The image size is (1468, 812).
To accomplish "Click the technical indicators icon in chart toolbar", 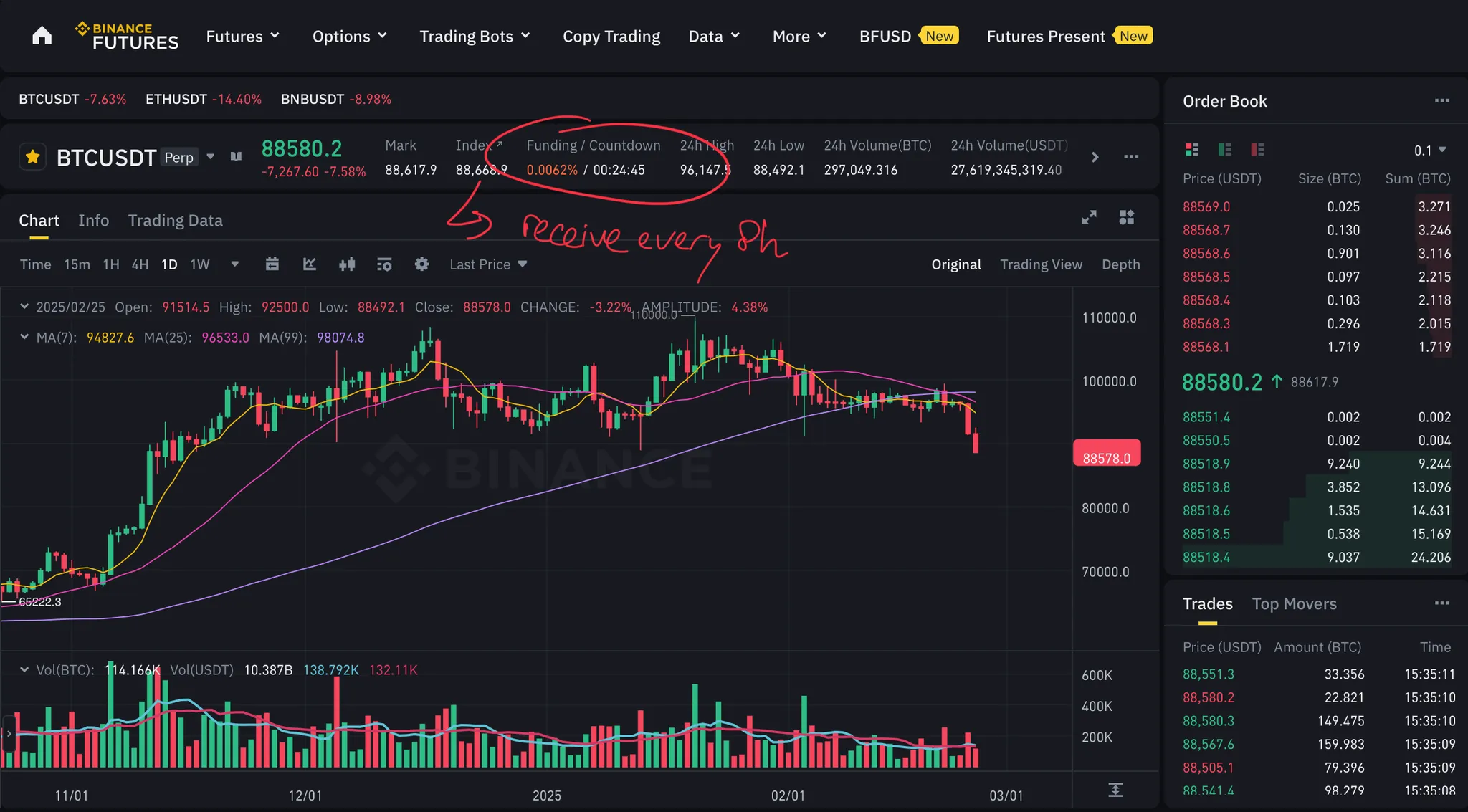I will point(310,264).
